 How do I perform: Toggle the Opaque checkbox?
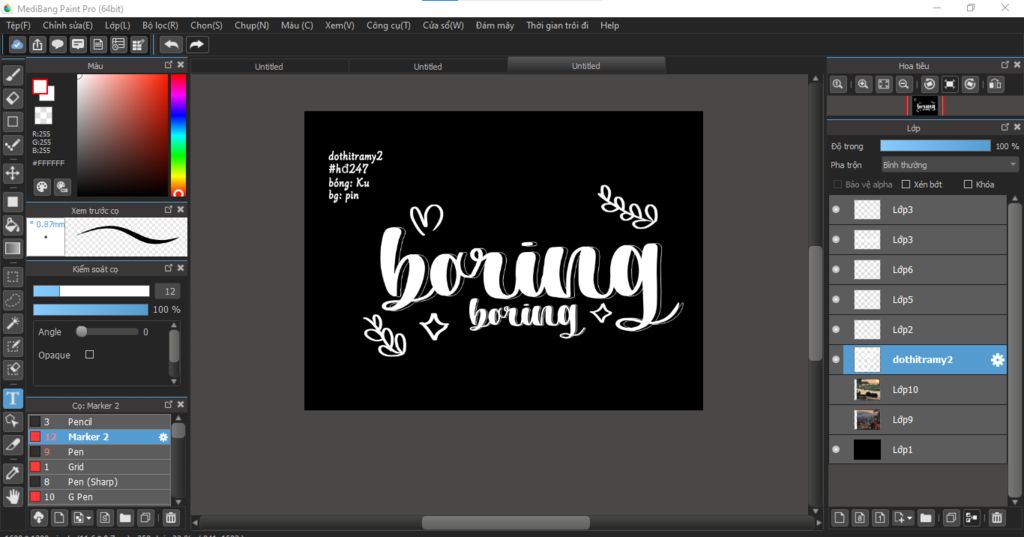(89, 355)
